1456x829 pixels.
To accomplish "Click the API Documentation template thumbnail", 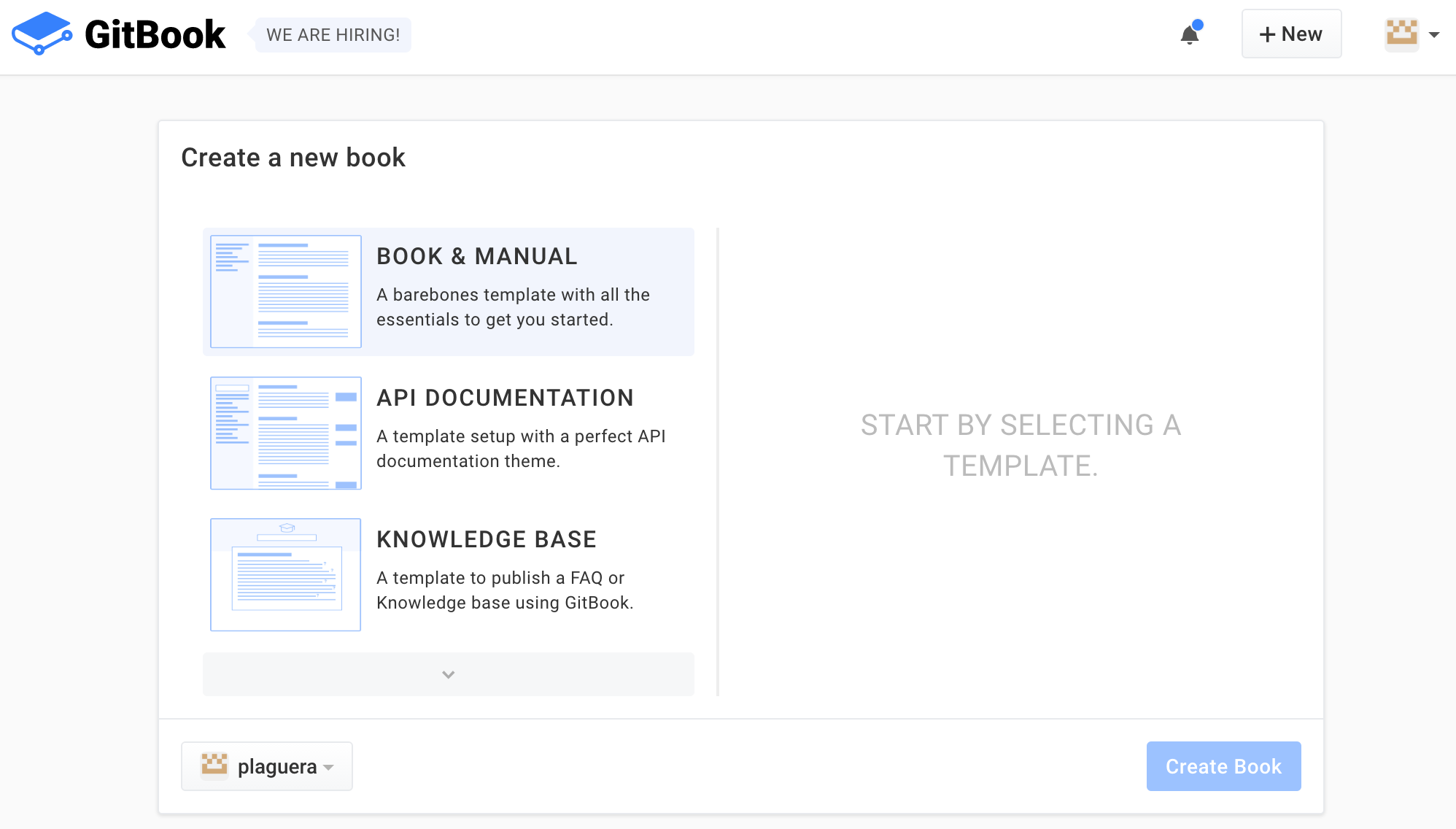I will click(x=286, y=433).
